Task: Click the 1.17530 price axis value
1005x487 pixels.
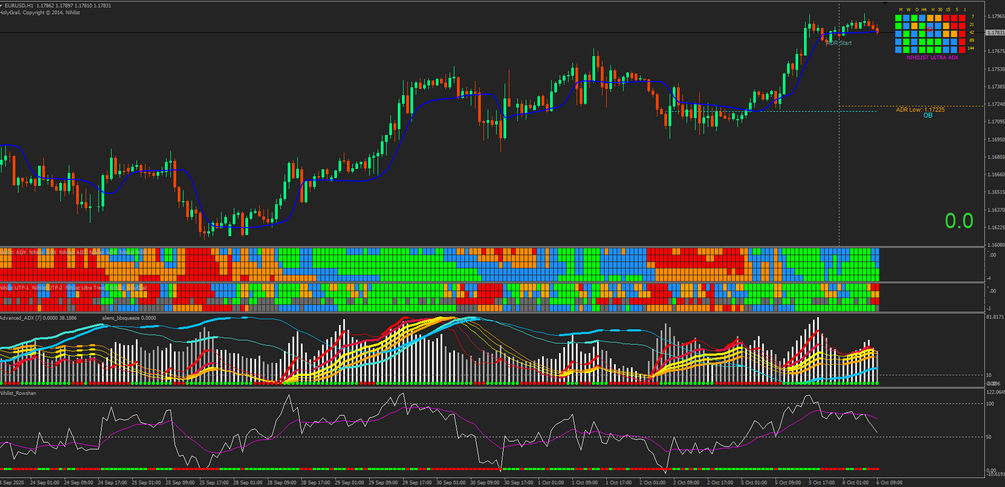Action: point(995,69)
